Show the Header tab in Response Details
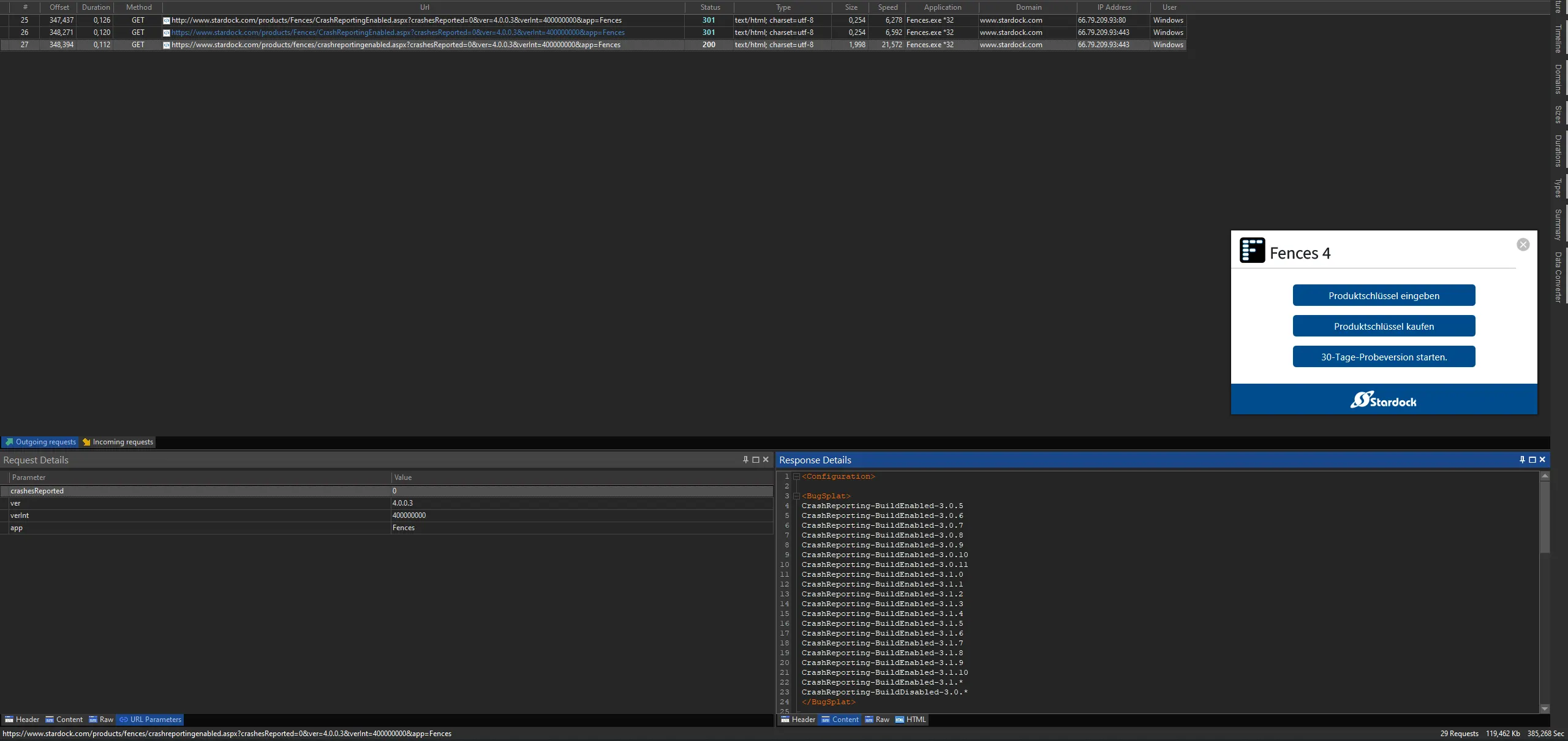The width and height of the screenshot is (1568, 741). [797, 720]
